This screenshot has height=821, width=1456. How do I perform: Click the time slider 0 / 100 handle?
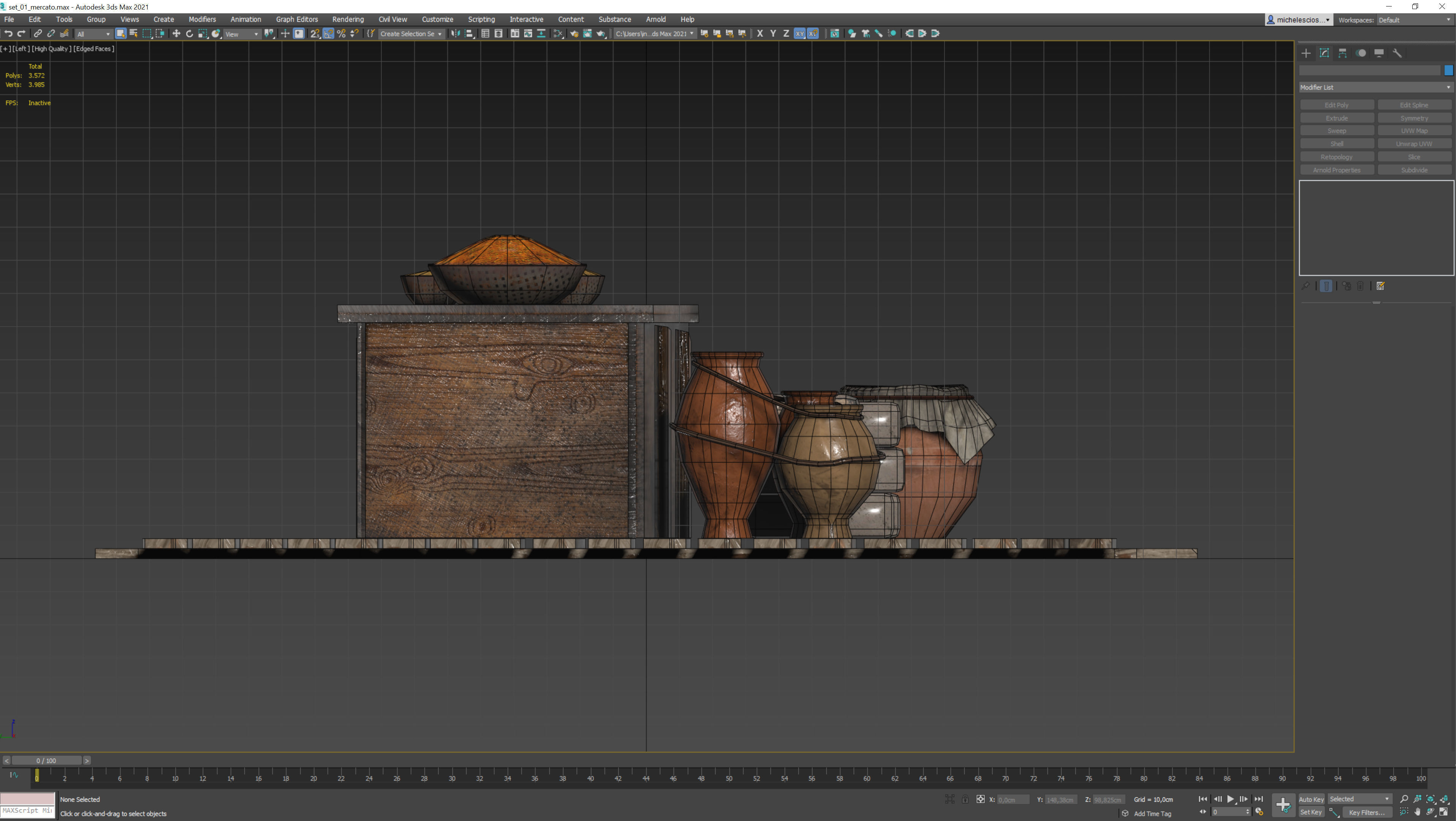pyautogui.click(x=47, y=761)
